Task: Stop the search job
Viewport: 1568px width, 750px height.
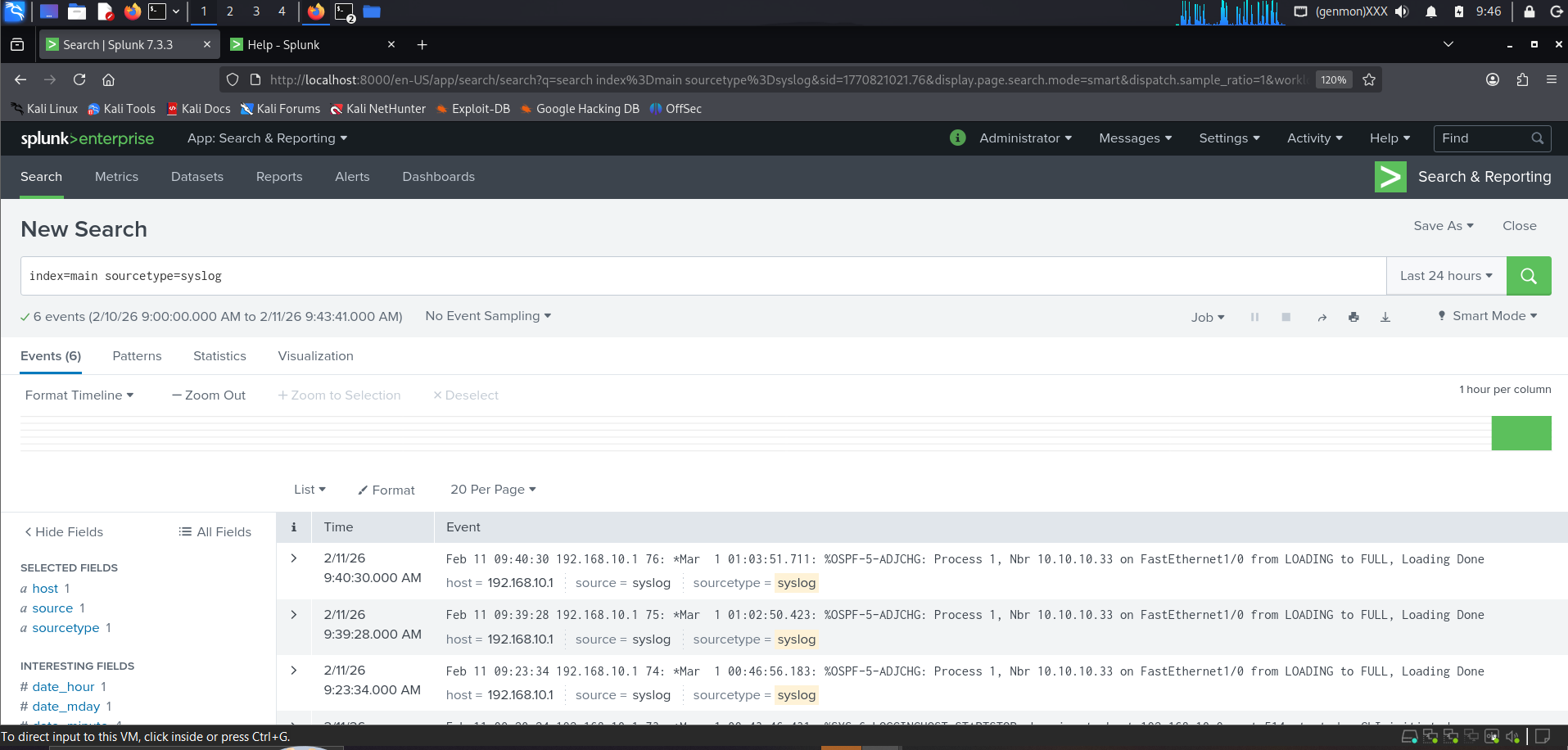Action: click(x=1286, y=317)
